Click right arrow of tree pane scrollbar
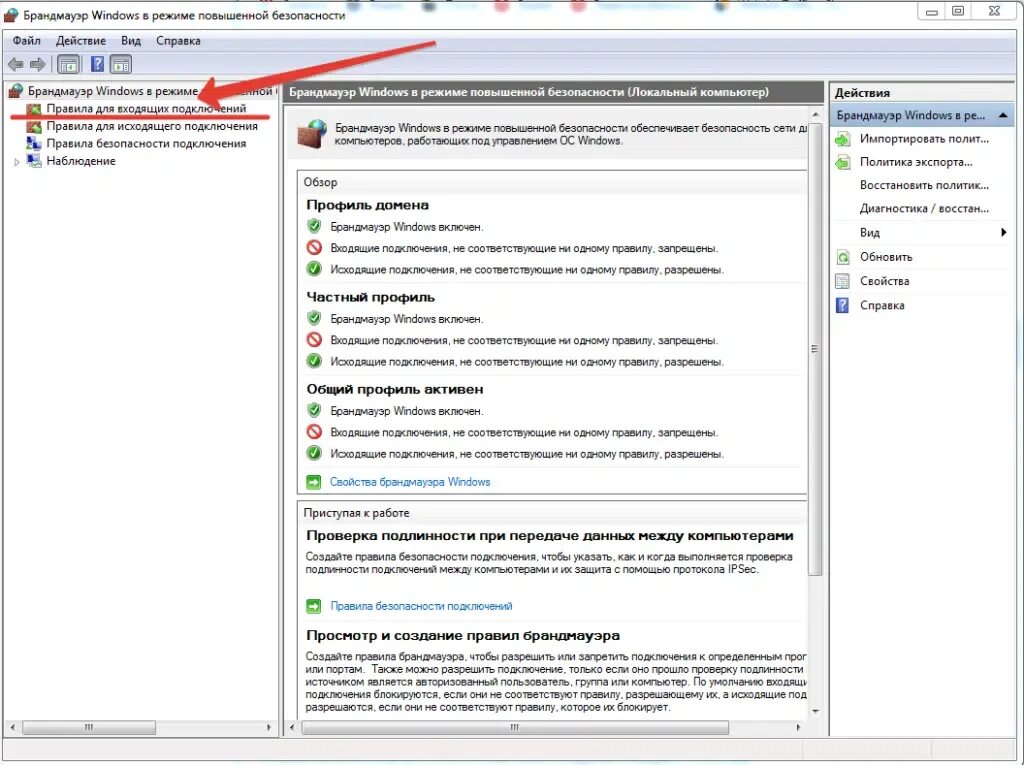Screen dimensions: 1024x765 (268, 727)
